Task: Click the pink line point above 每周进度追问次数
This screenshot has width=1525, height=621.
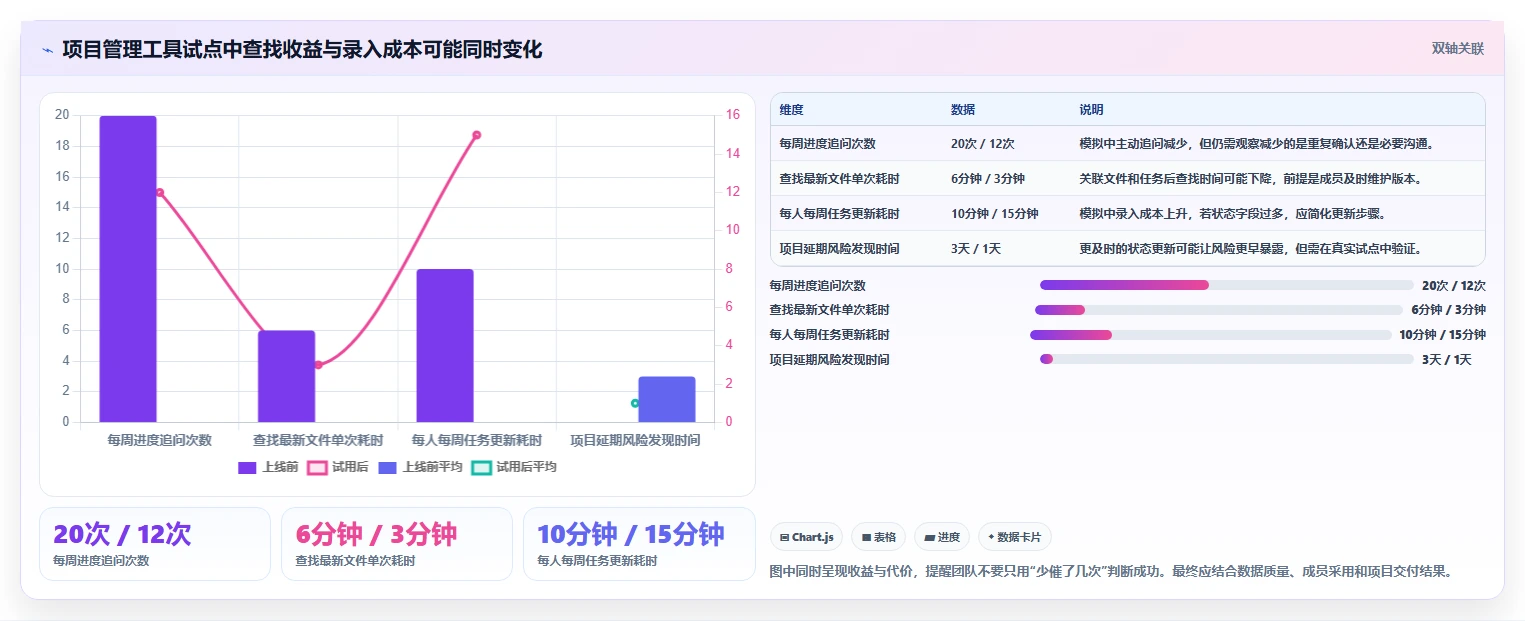Action: pyautogui.click(x=159, y=193)
